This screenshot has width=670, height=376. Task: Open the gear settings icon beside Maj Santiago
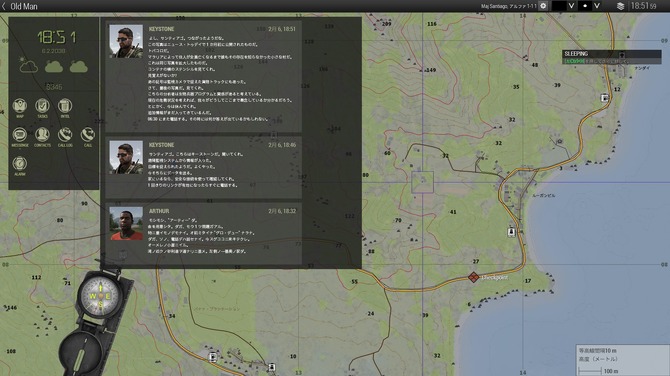(543, 6)
